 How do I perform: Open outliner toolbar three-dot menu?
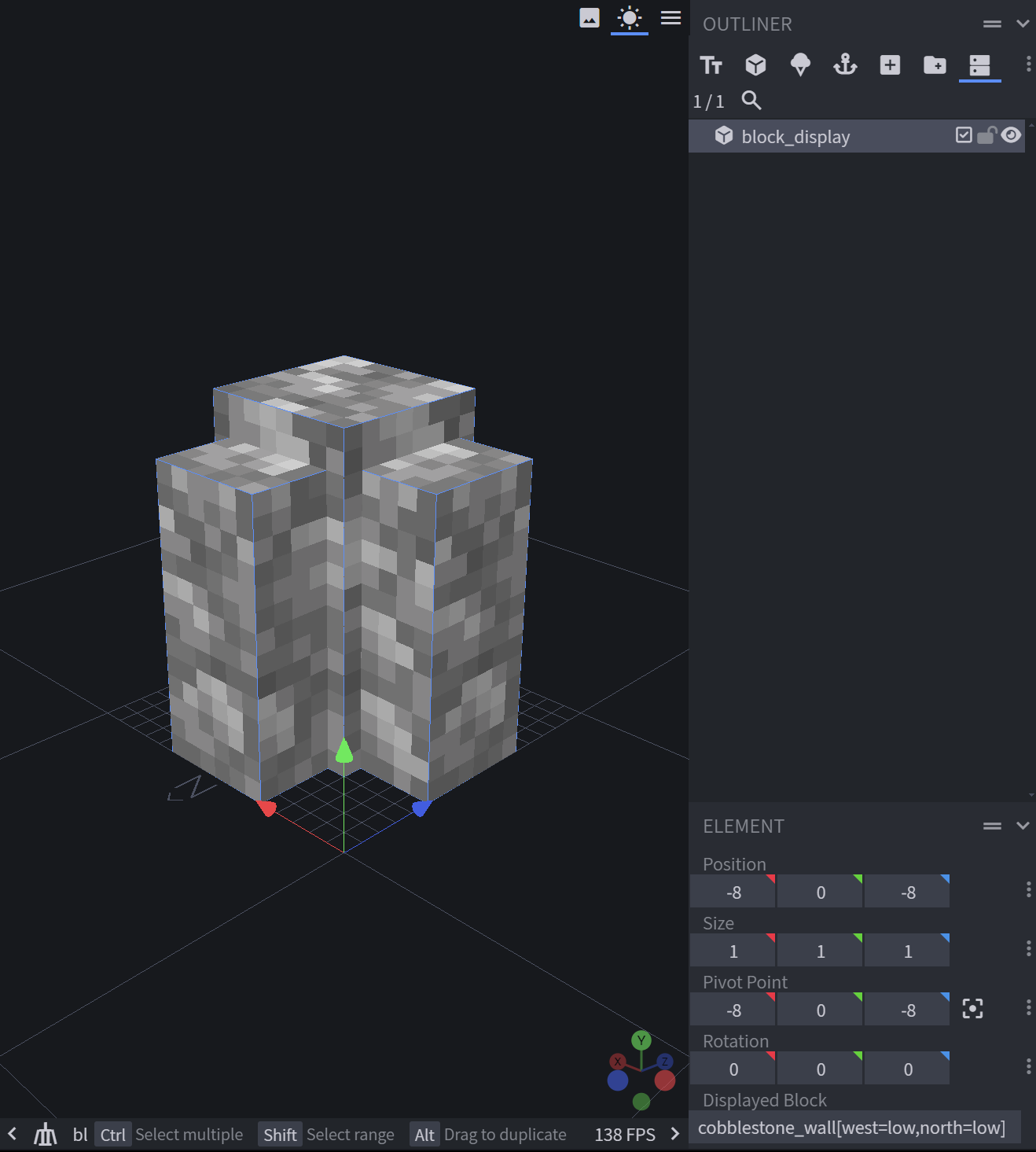[x=1028, y=64]
